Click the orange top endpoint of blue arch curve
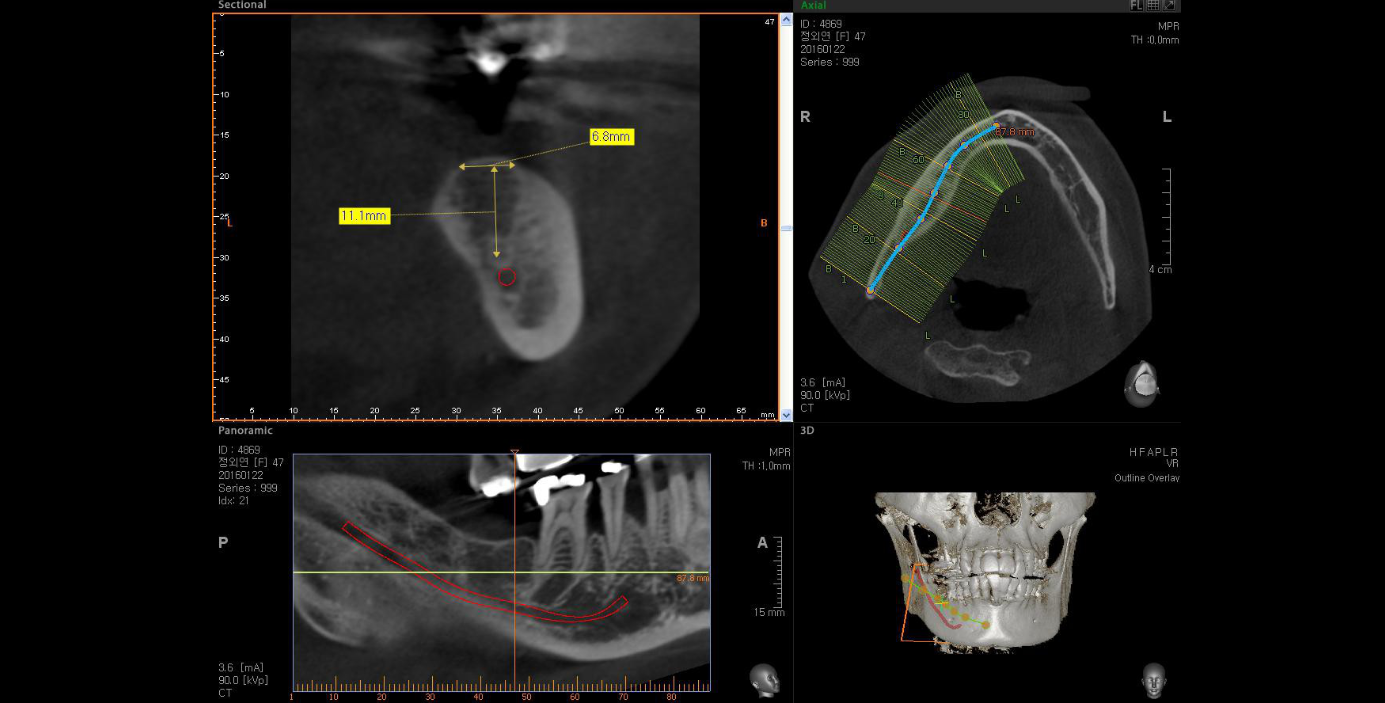The width and height of the screenshot is (1385, 703). click(996, 126)
